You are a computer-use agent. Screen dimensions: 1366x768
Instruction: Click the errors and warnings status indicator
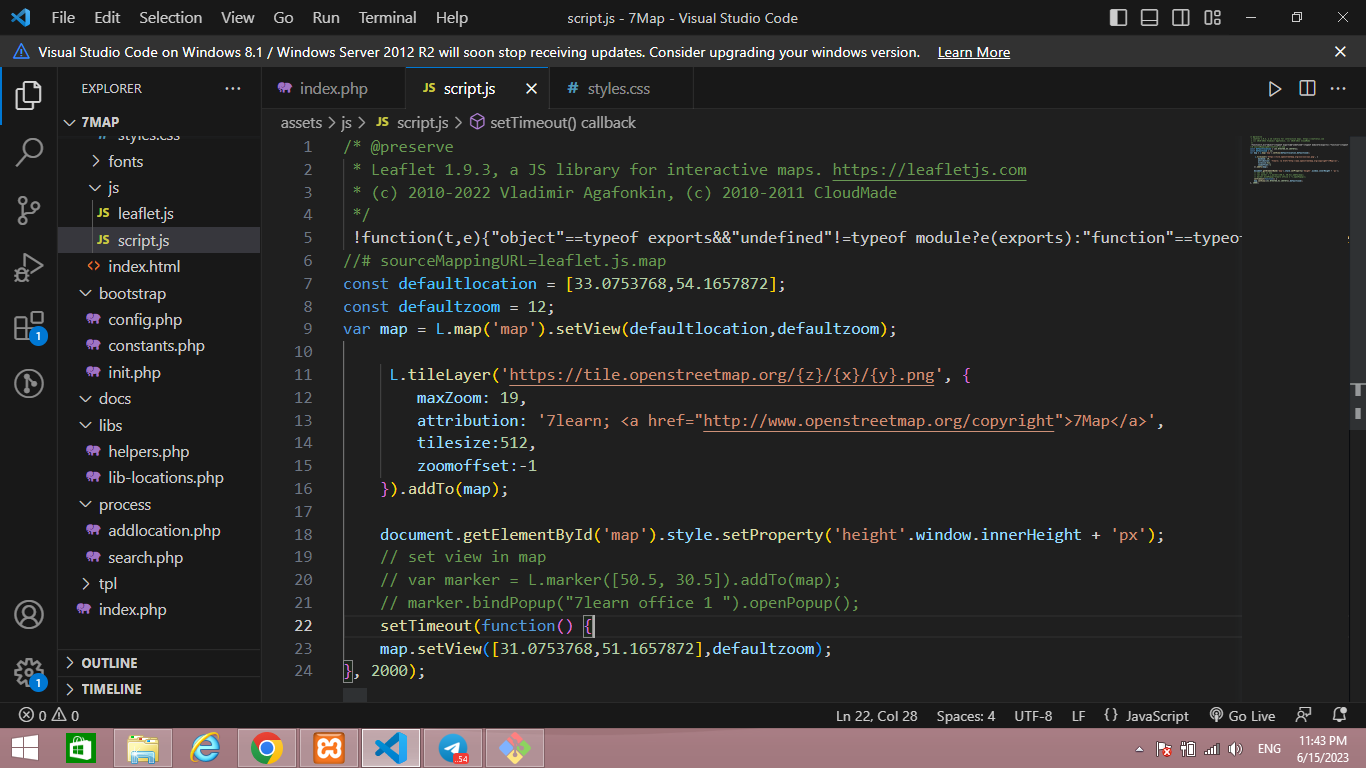coord(49,716)
